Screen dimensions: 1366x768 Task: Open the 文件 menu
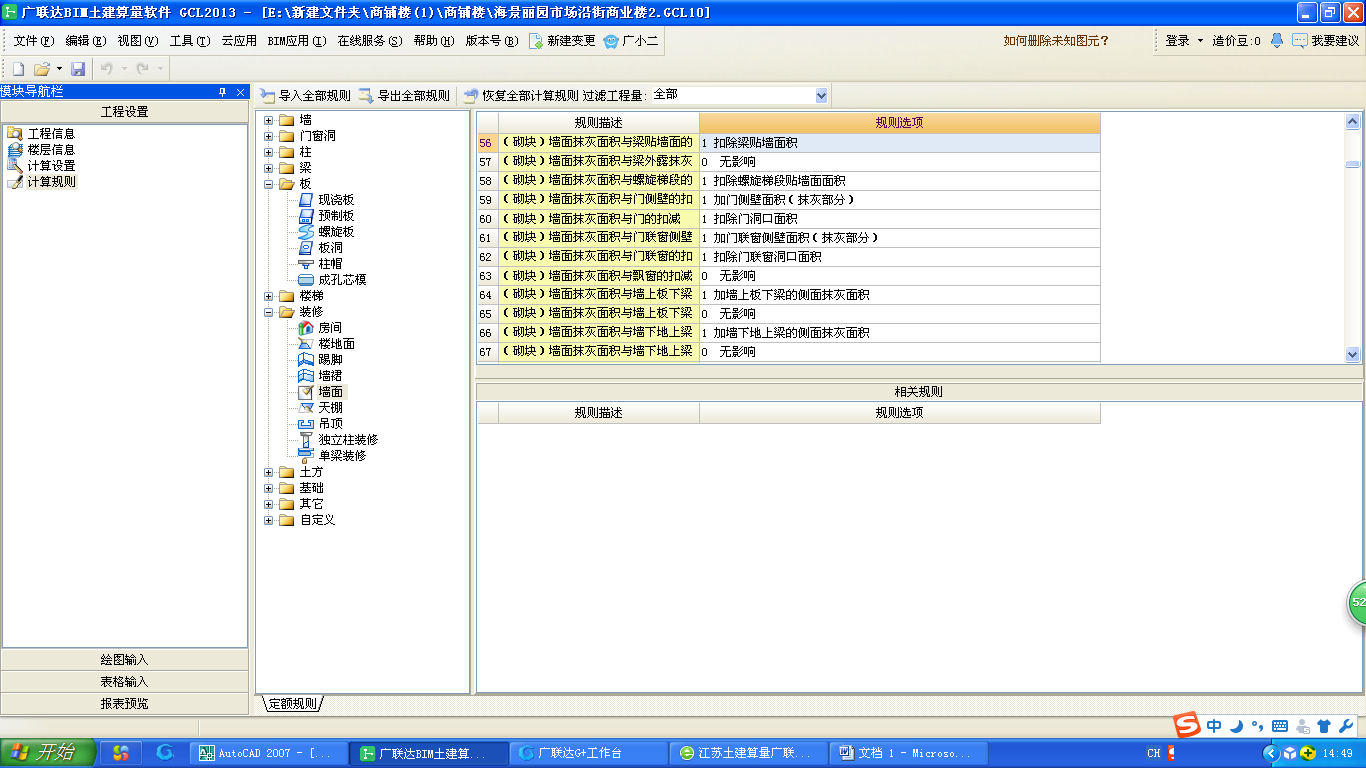34,41
